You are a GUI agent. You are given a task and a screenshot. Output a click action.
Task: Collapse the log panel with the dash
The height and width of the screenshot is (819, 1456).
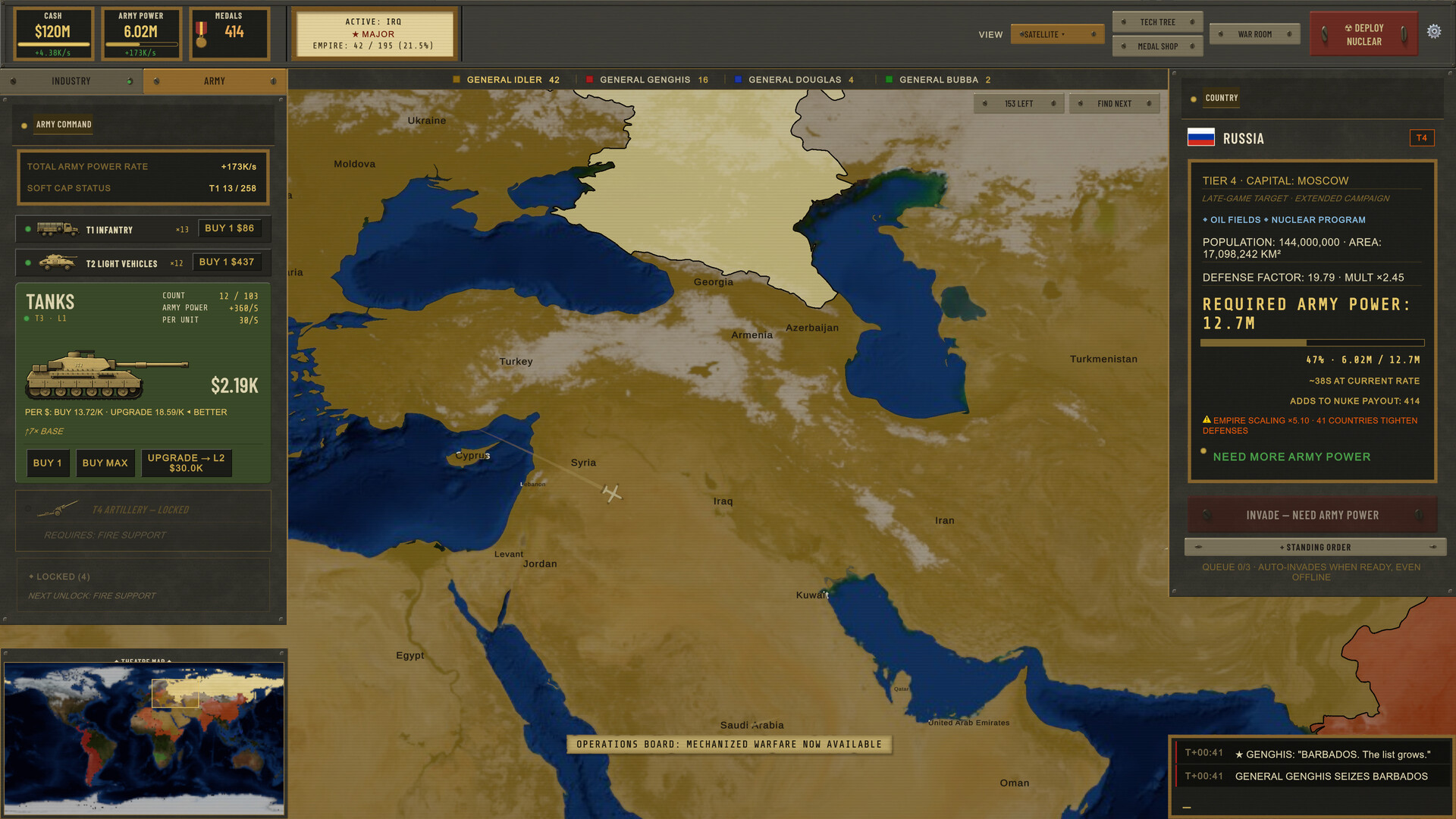coord(1187,808)
